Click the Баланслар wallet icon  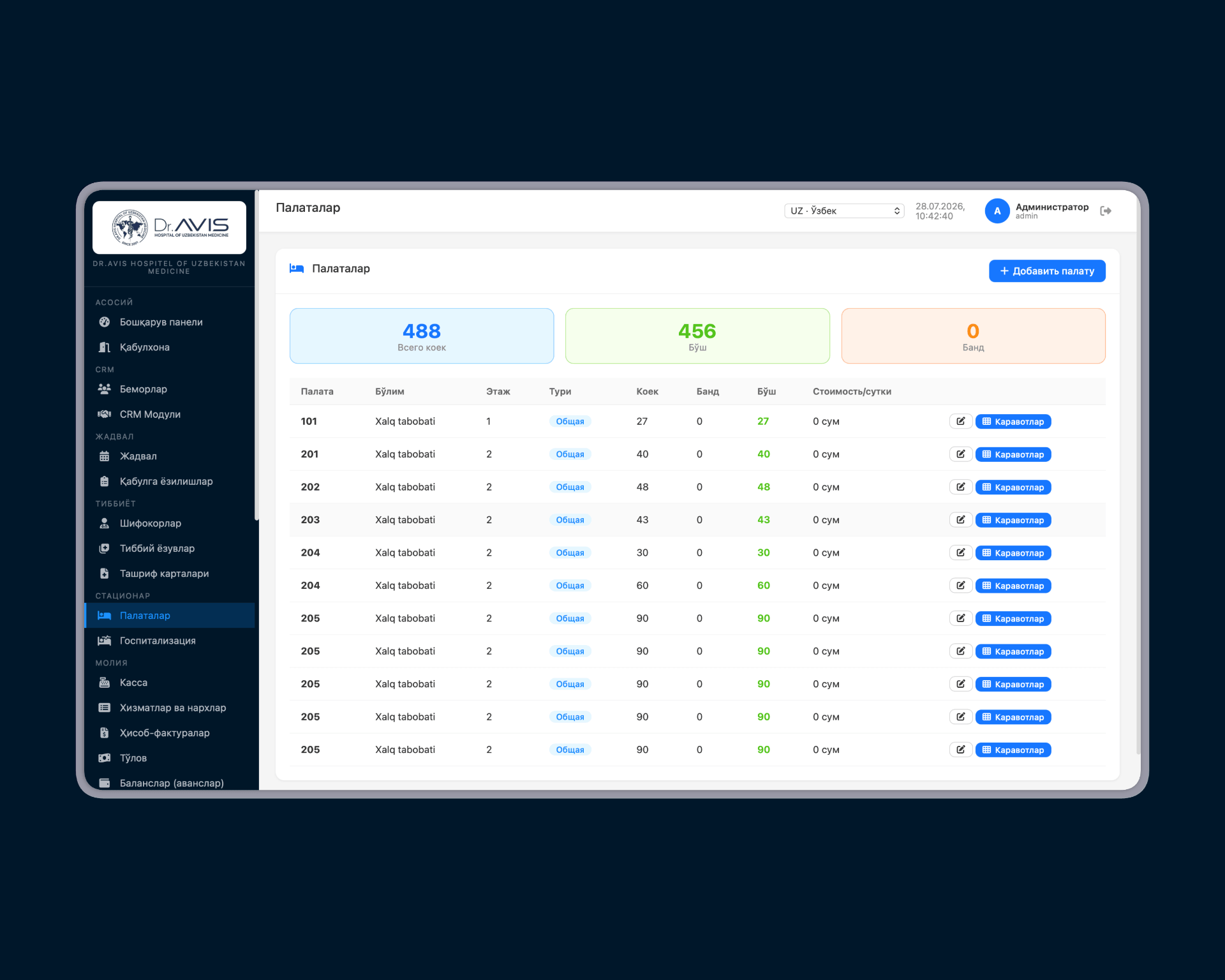pos(105,783)
